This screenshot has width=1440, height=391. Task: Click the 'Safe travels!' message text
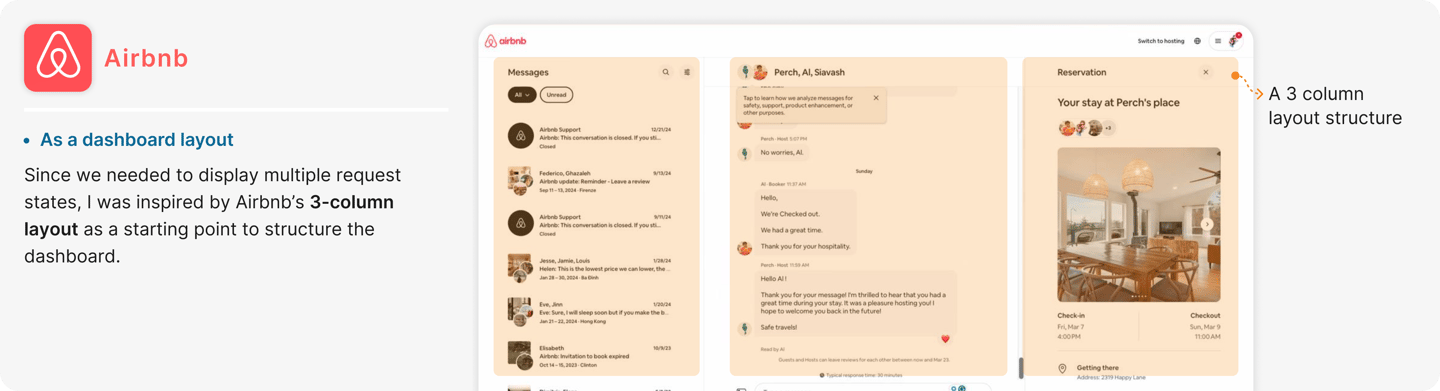(x=780, y=326)
